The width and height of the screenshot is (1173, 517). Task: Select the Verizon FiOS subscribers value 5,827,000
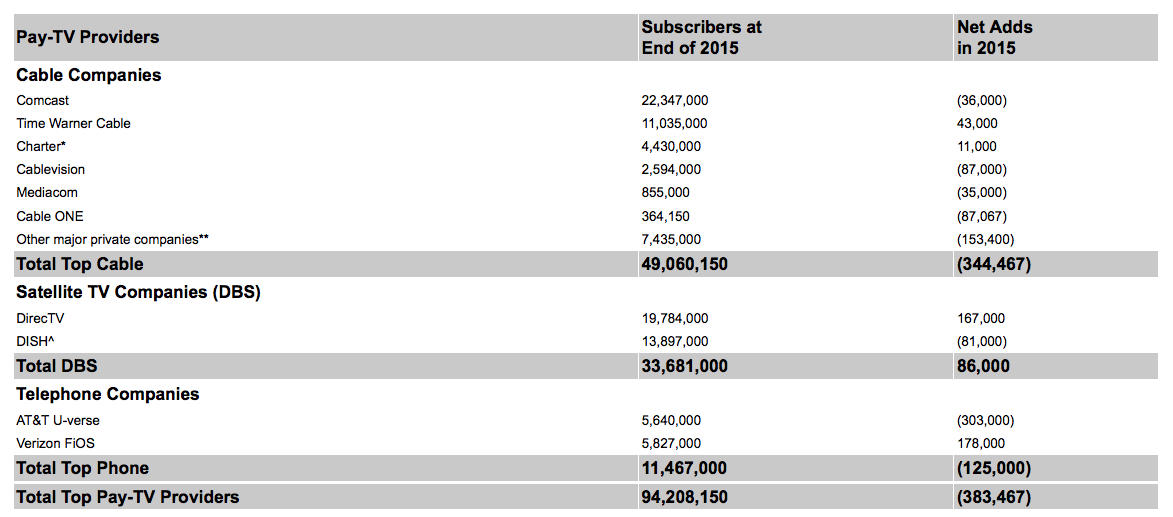(x=671, y=444)
